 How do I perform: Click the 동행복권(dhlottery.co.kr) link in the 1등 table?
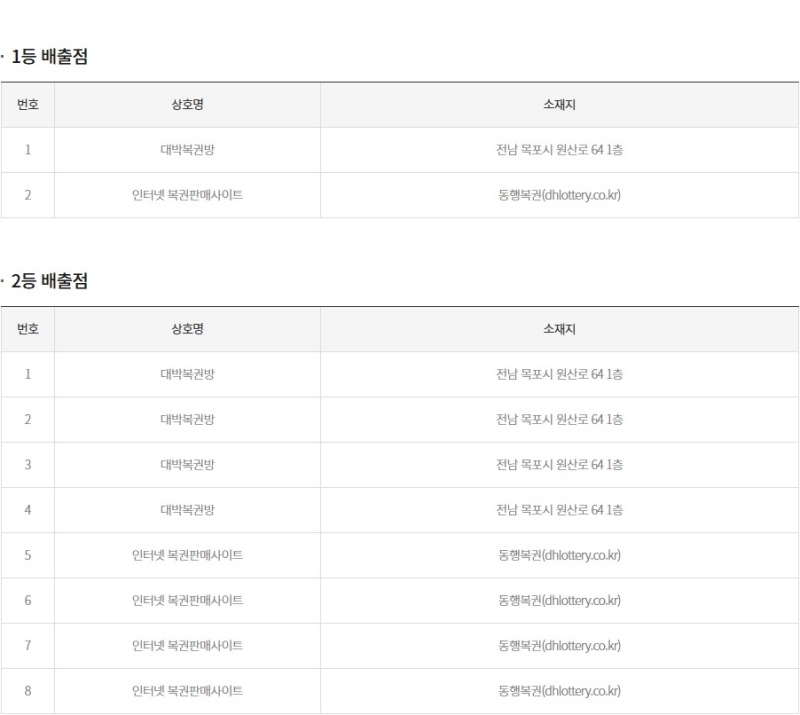559,196
